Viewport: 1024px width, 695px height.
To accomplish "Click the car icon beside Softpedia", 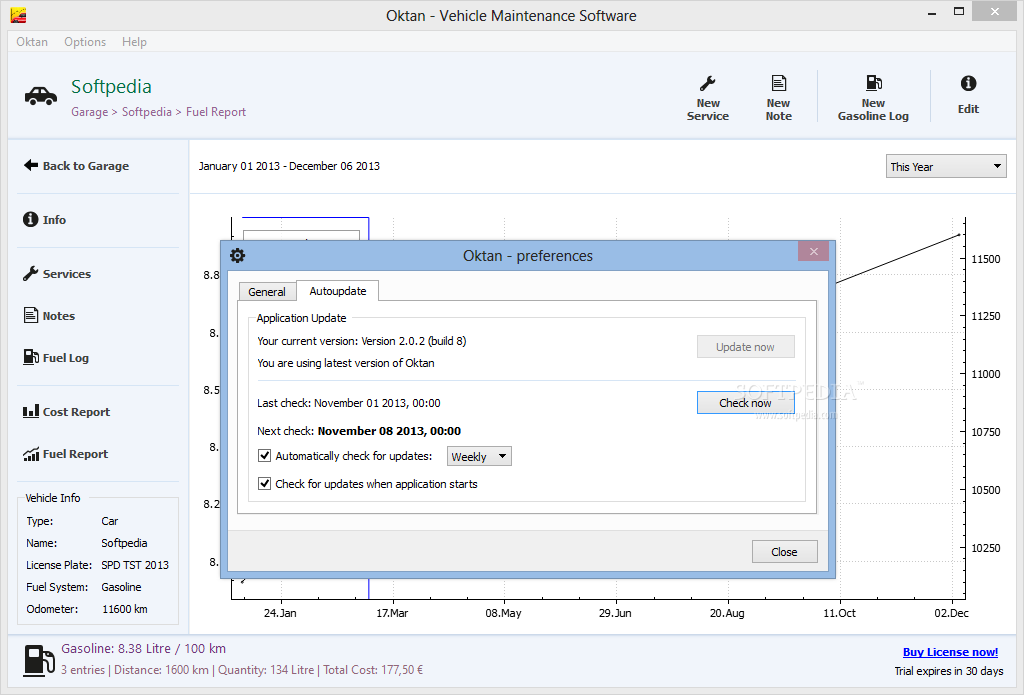I will (40, 96).
